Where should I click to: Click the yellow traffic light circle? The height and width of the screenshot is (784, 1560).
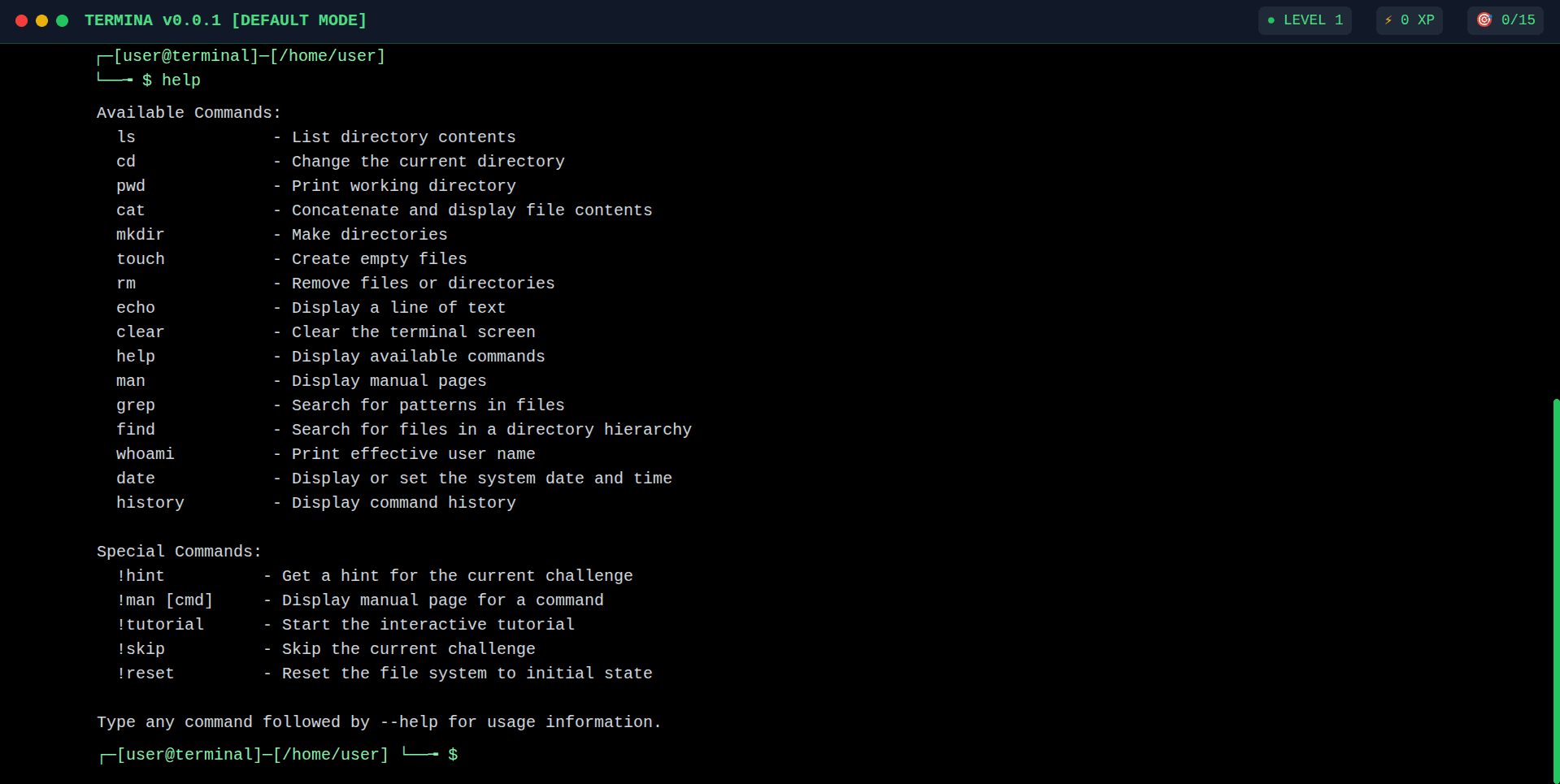(41, 21)
